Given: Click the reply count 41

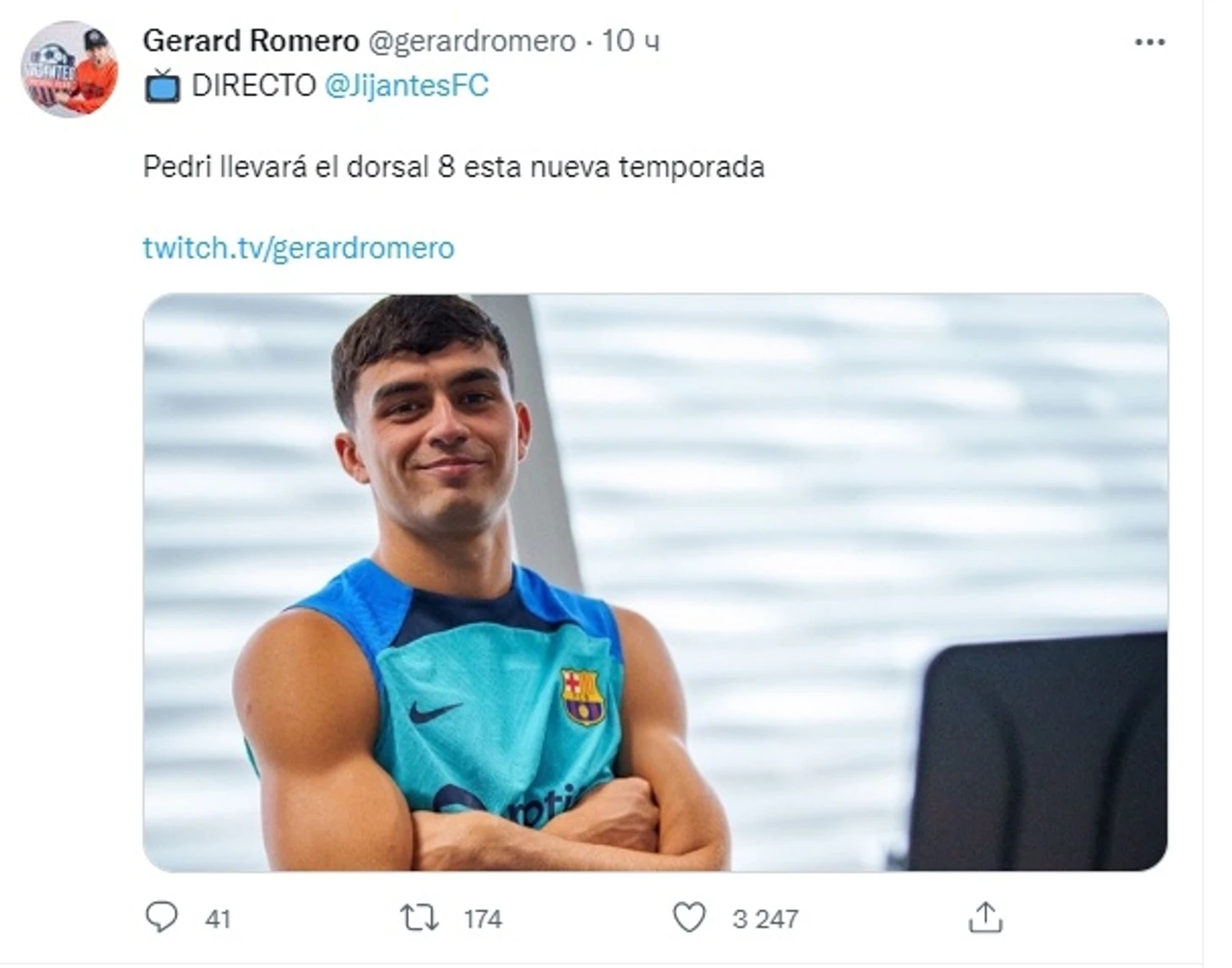Looking at the screenshot, I should (218, 918).
